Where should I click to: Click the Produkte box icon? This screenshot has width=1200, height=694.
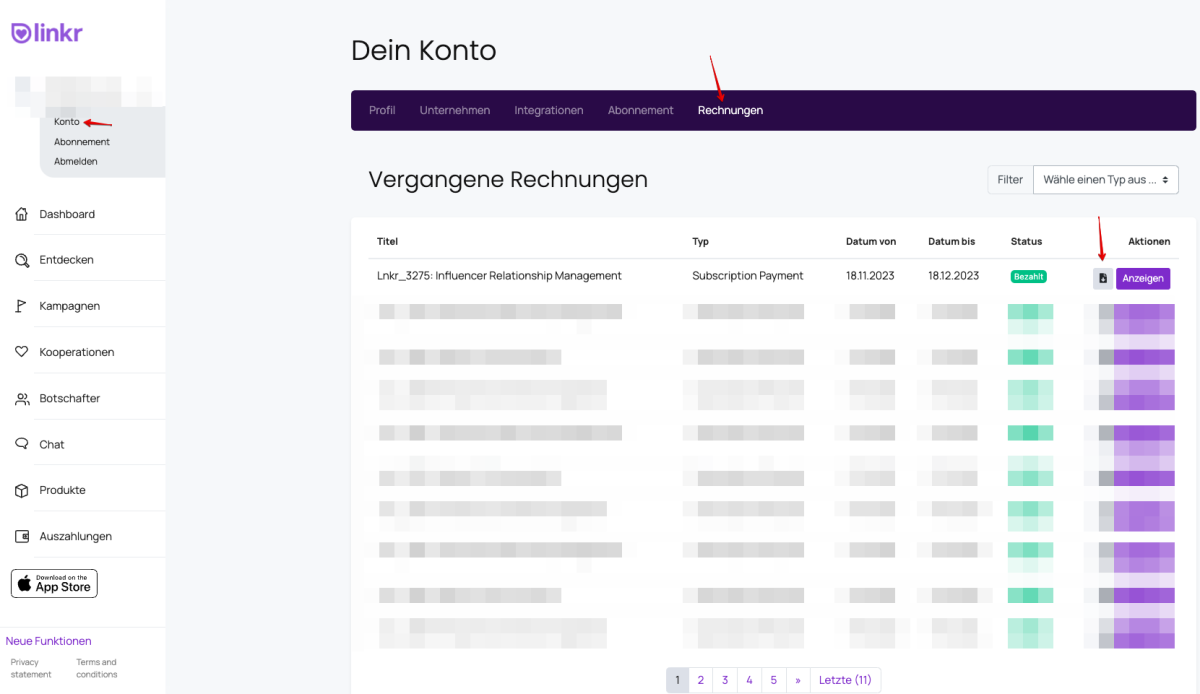pyautogui.click(x=22, y=490)
